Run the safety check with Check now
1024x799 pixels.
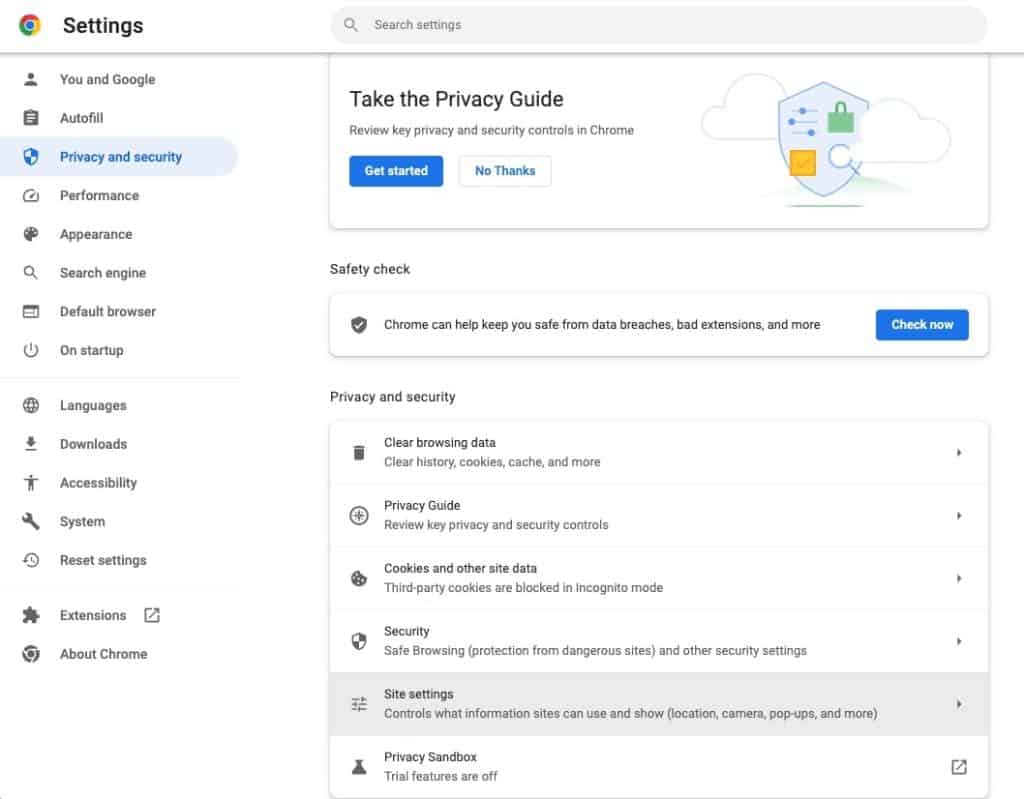click(x=922, y=325)
